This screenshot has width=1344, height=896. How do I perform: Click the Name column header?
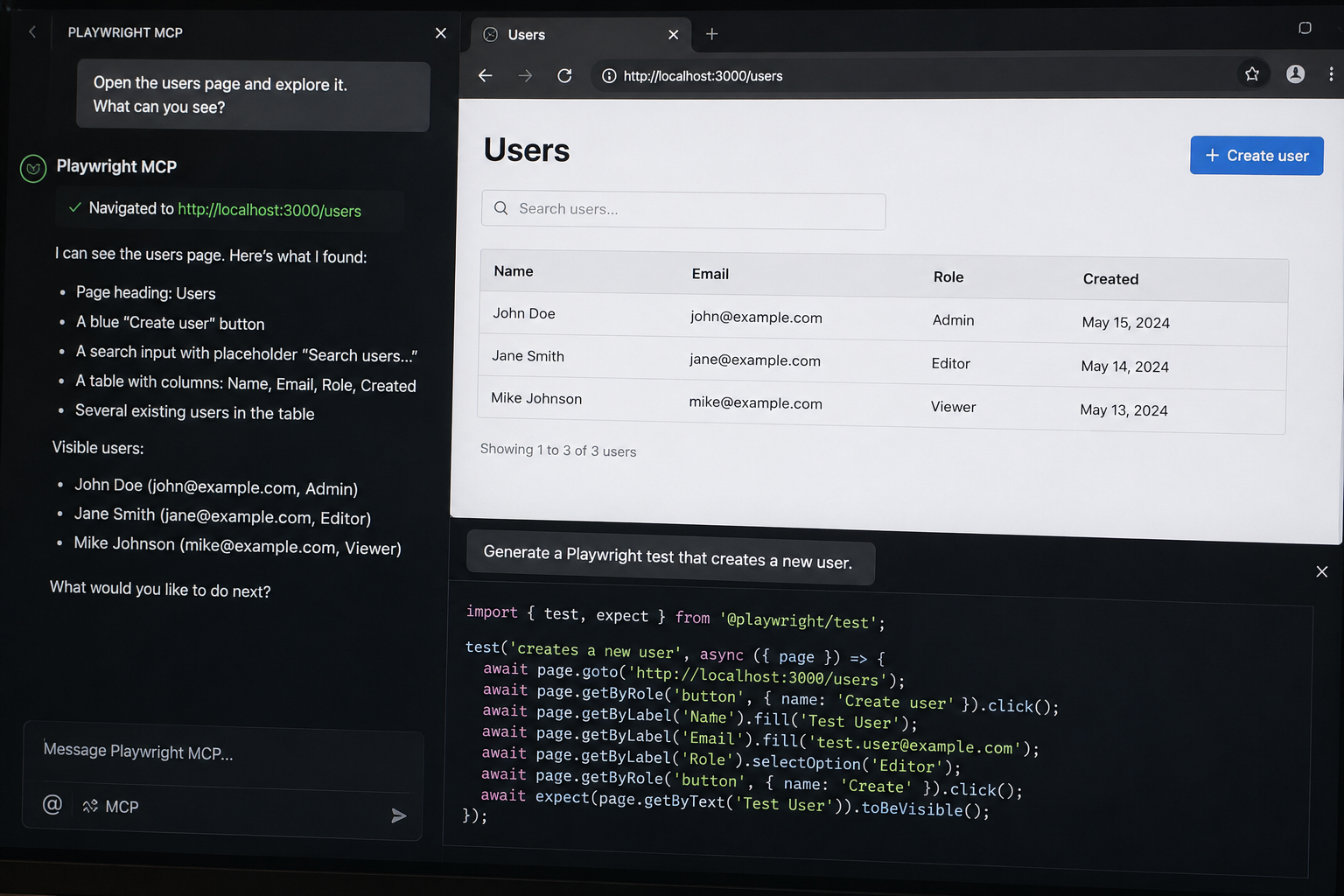(514, 271)
